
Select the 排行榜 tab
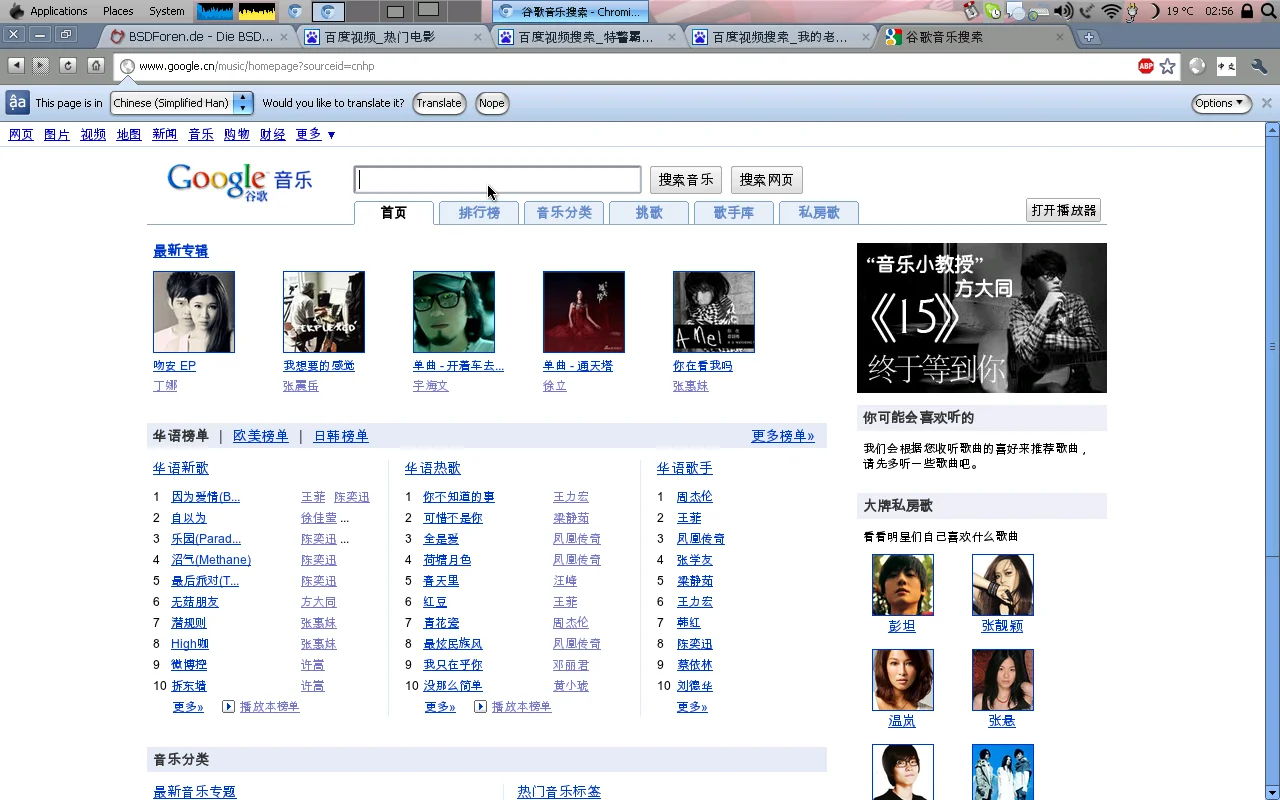(479, 213)
